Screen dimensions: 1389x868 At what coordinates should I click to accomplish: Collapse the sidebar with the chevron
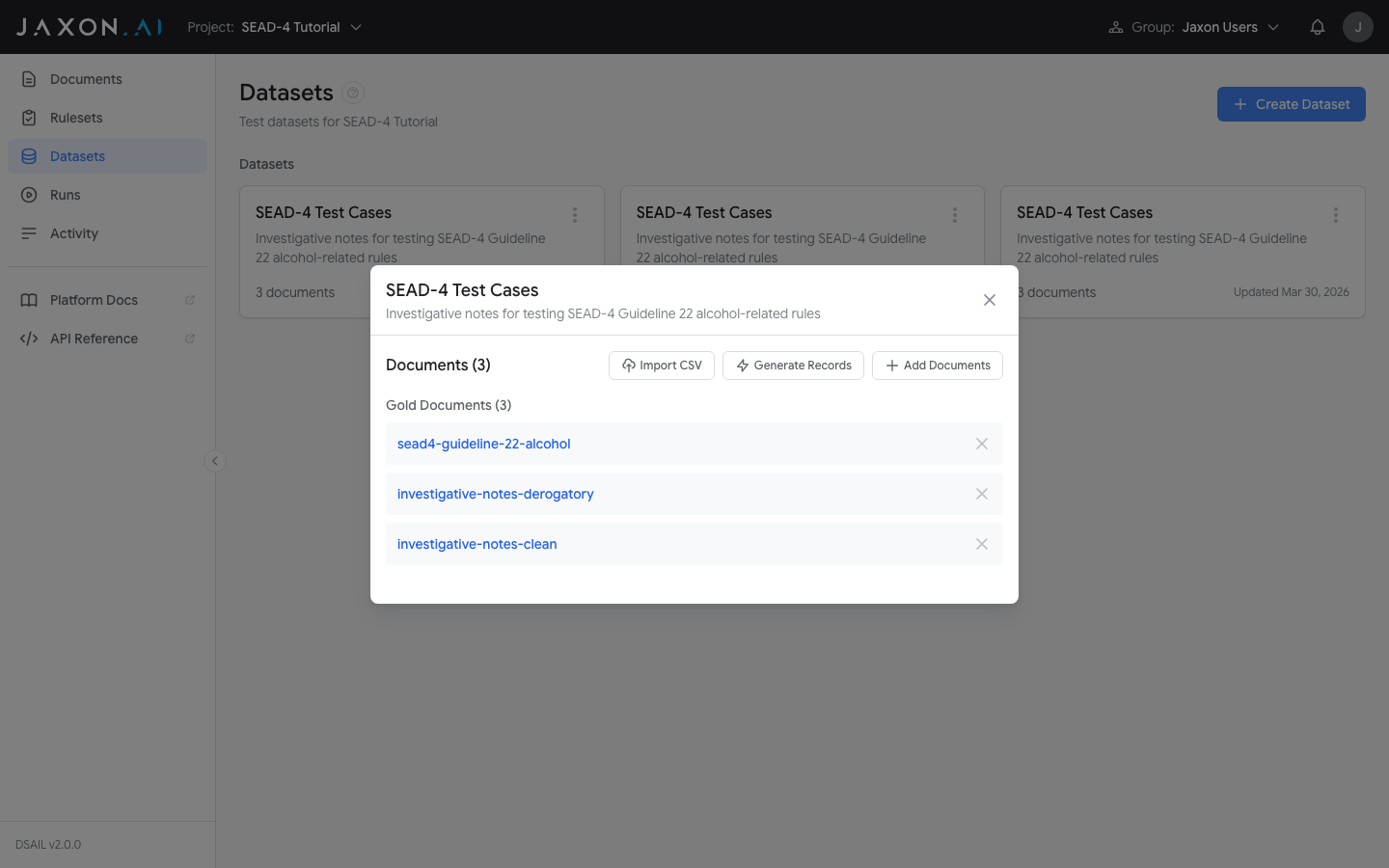[214, 461]
